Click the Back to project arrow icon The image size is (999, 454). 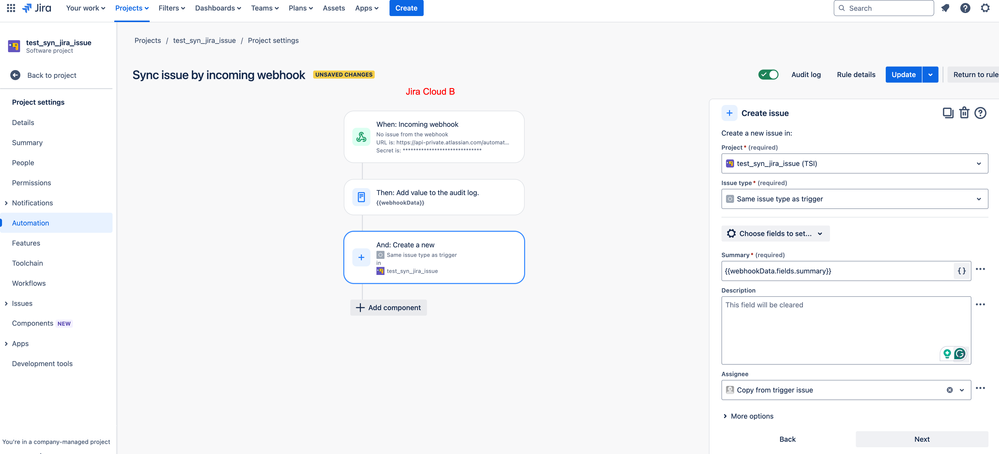pyautogui.click(x=15, y=75)
